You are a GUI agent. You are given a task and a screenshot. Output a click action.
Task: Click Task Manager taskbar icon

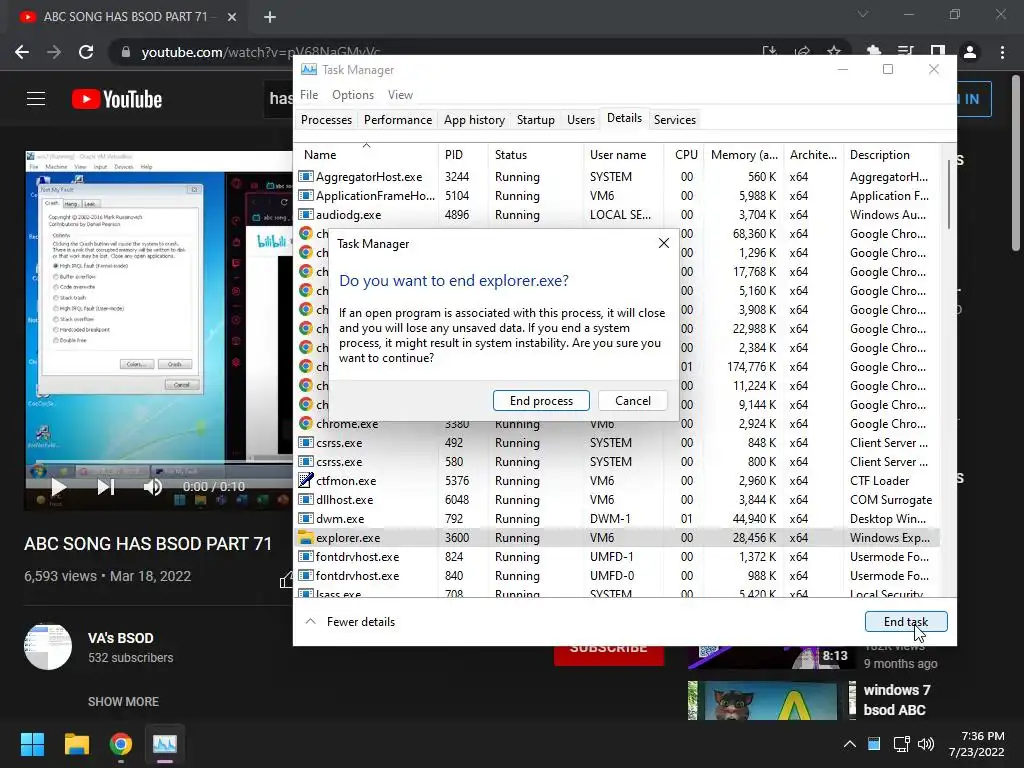point(165,744)
